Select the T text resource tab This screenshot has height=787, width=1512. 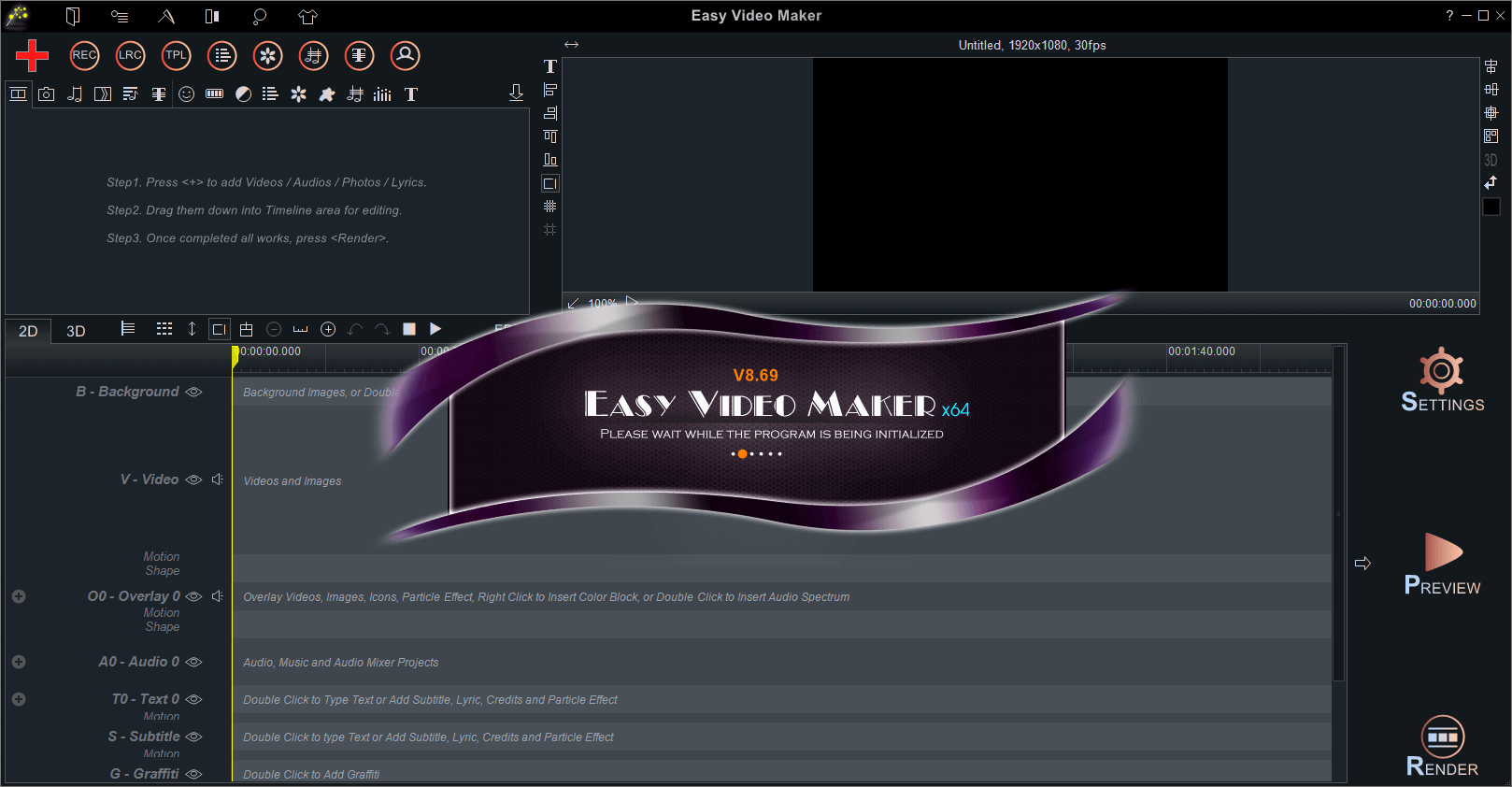pyautogui.click(x=411, y=93)
